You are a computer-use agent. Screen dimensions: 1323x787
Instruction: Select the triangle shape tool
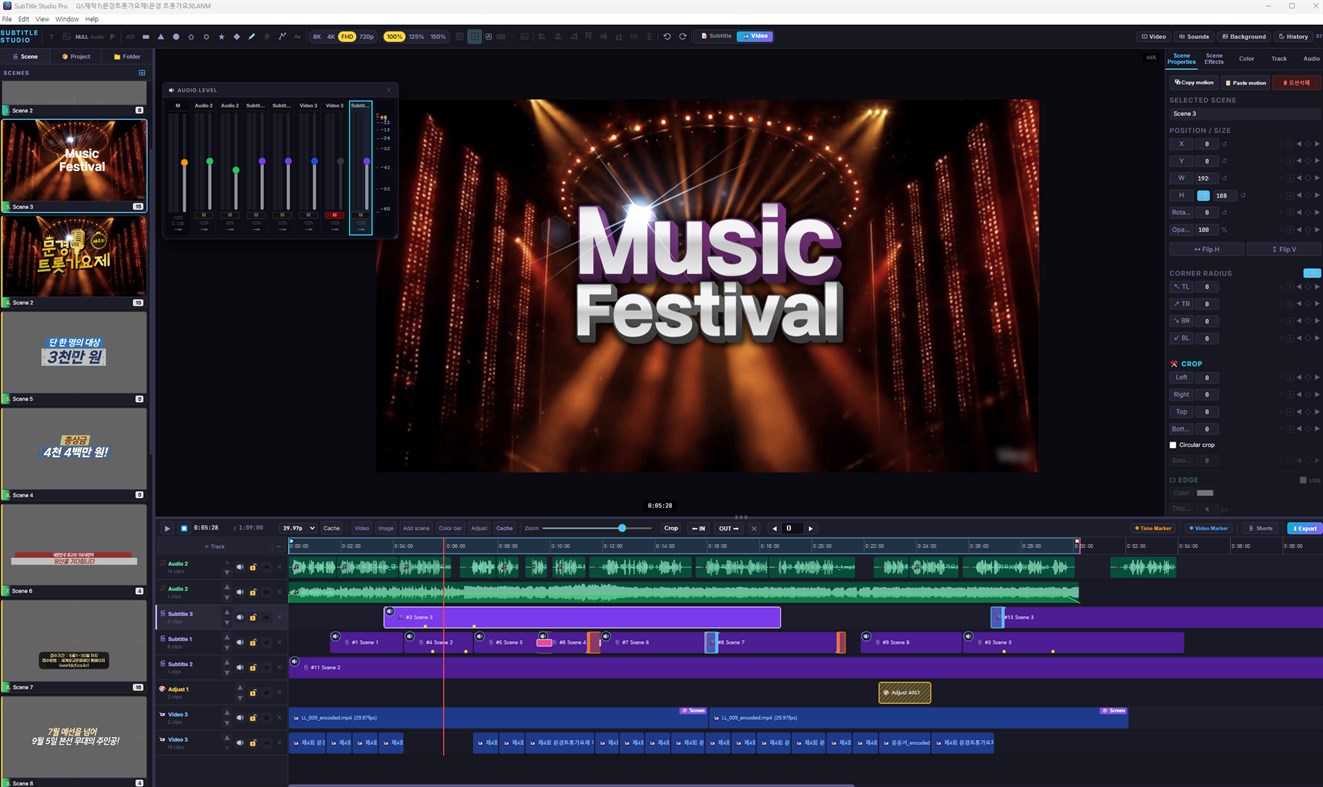click(x=161, y=36)
